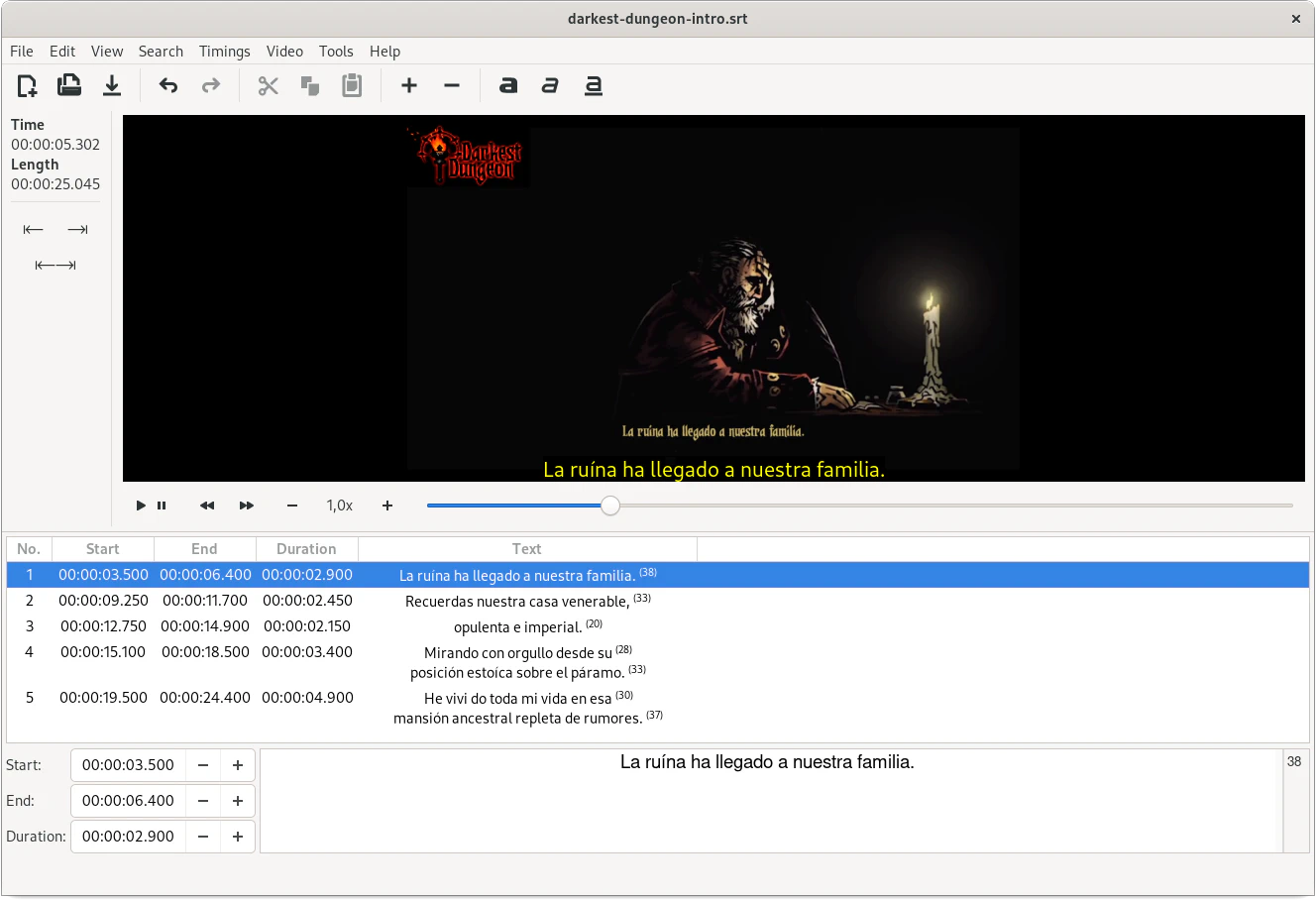
Task: Increase the playback speed with the plus button
Action: point(386,506)
